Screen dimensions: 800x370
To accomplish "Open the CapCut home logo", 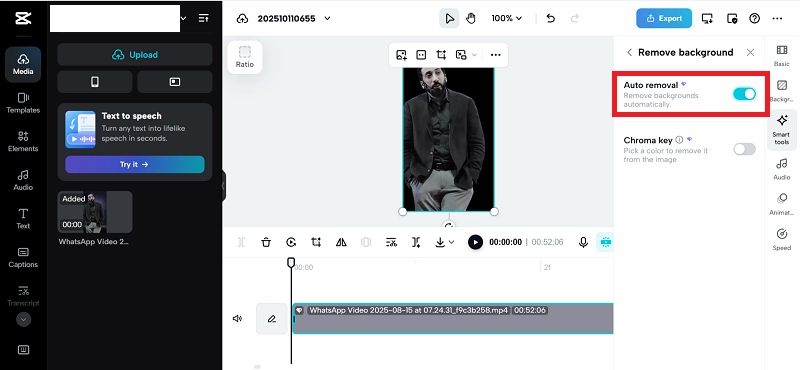I will coord(23,18).
